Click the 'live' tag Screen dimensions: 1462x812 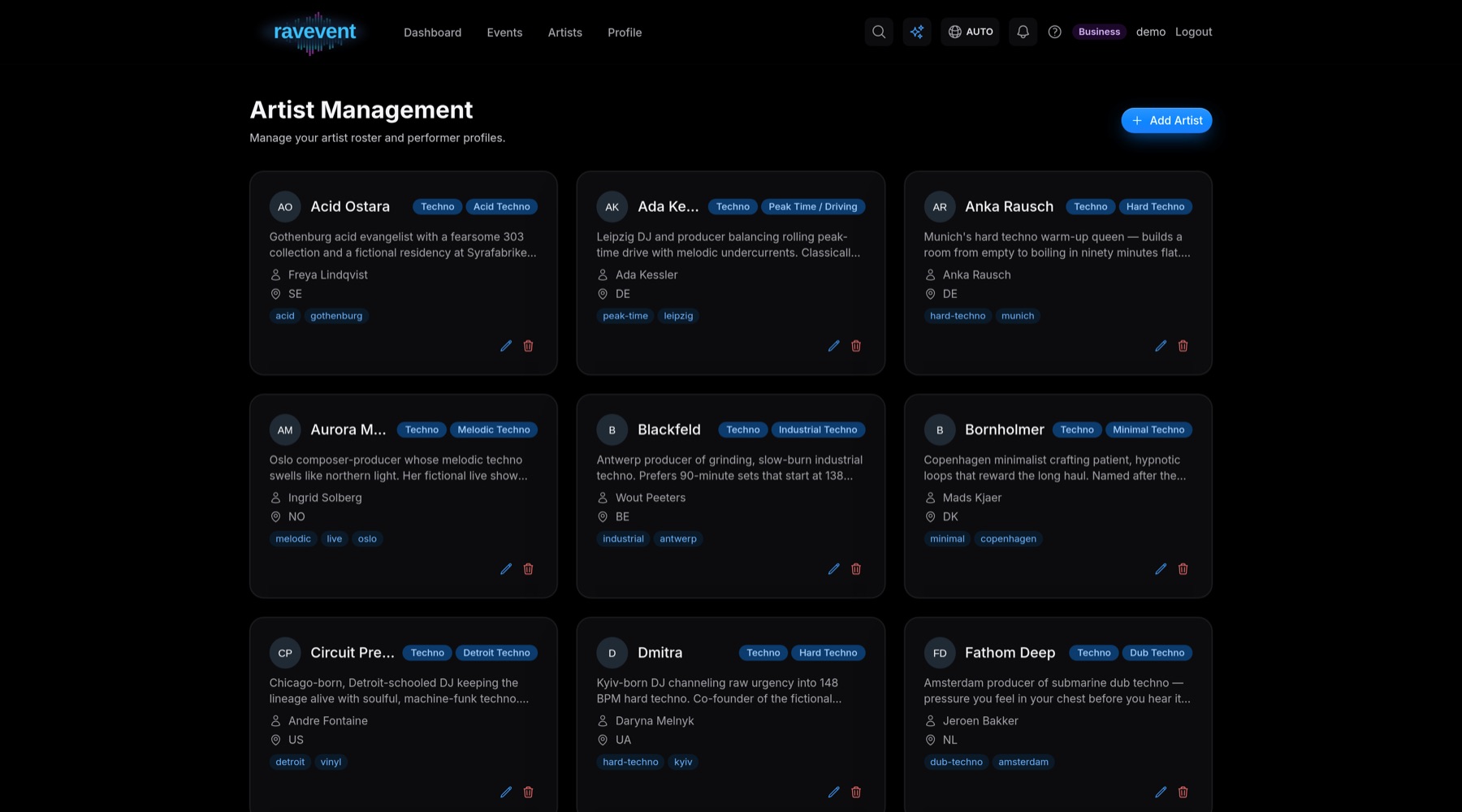[335, 539]
